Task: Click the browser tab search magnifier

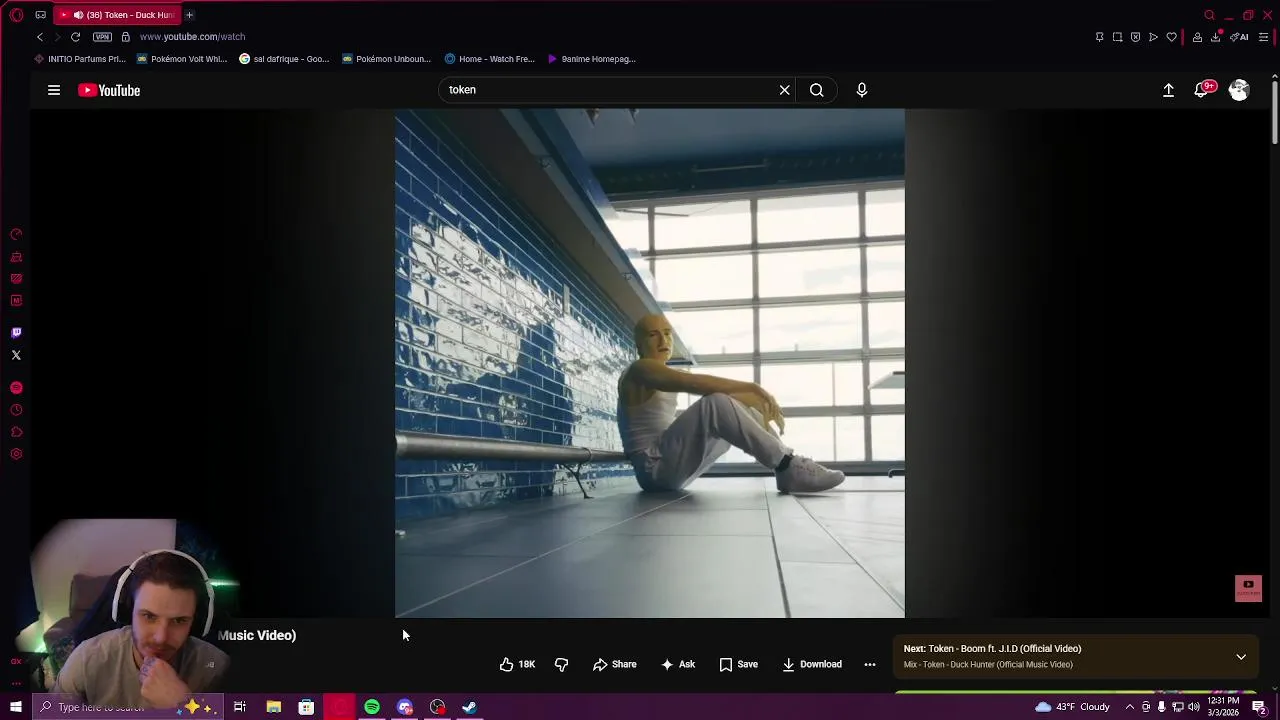Action: pos(1209,15)
